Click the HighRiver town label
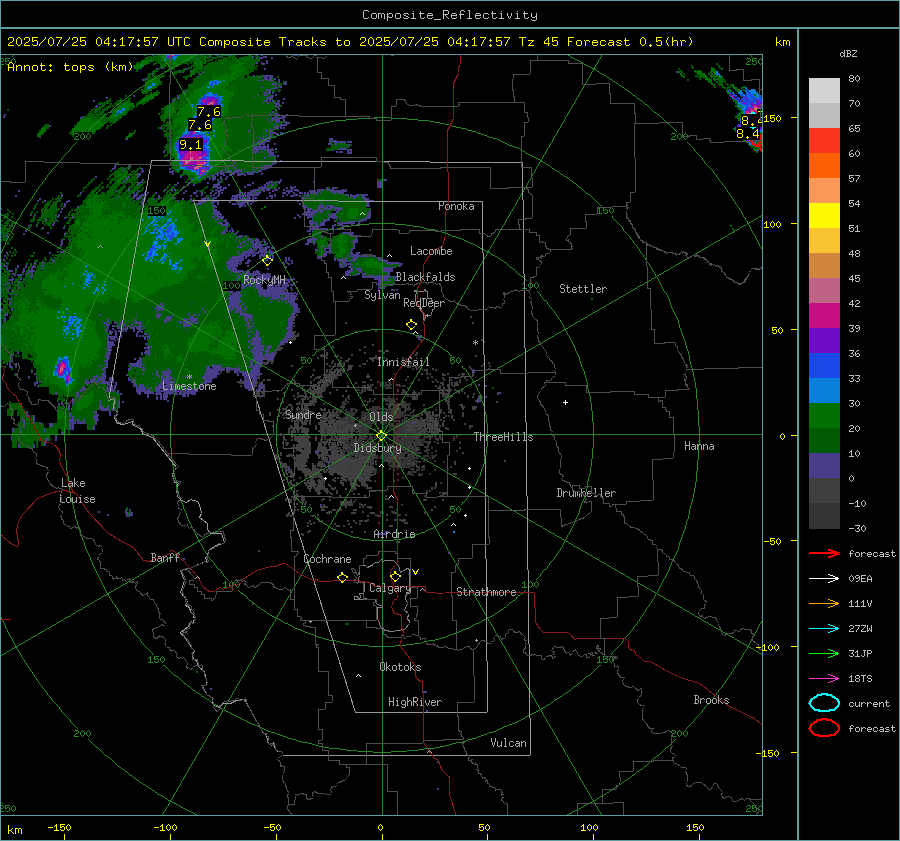Image resolution: width=900 pixels, height=841 pixels. click(x=415, y=702)
